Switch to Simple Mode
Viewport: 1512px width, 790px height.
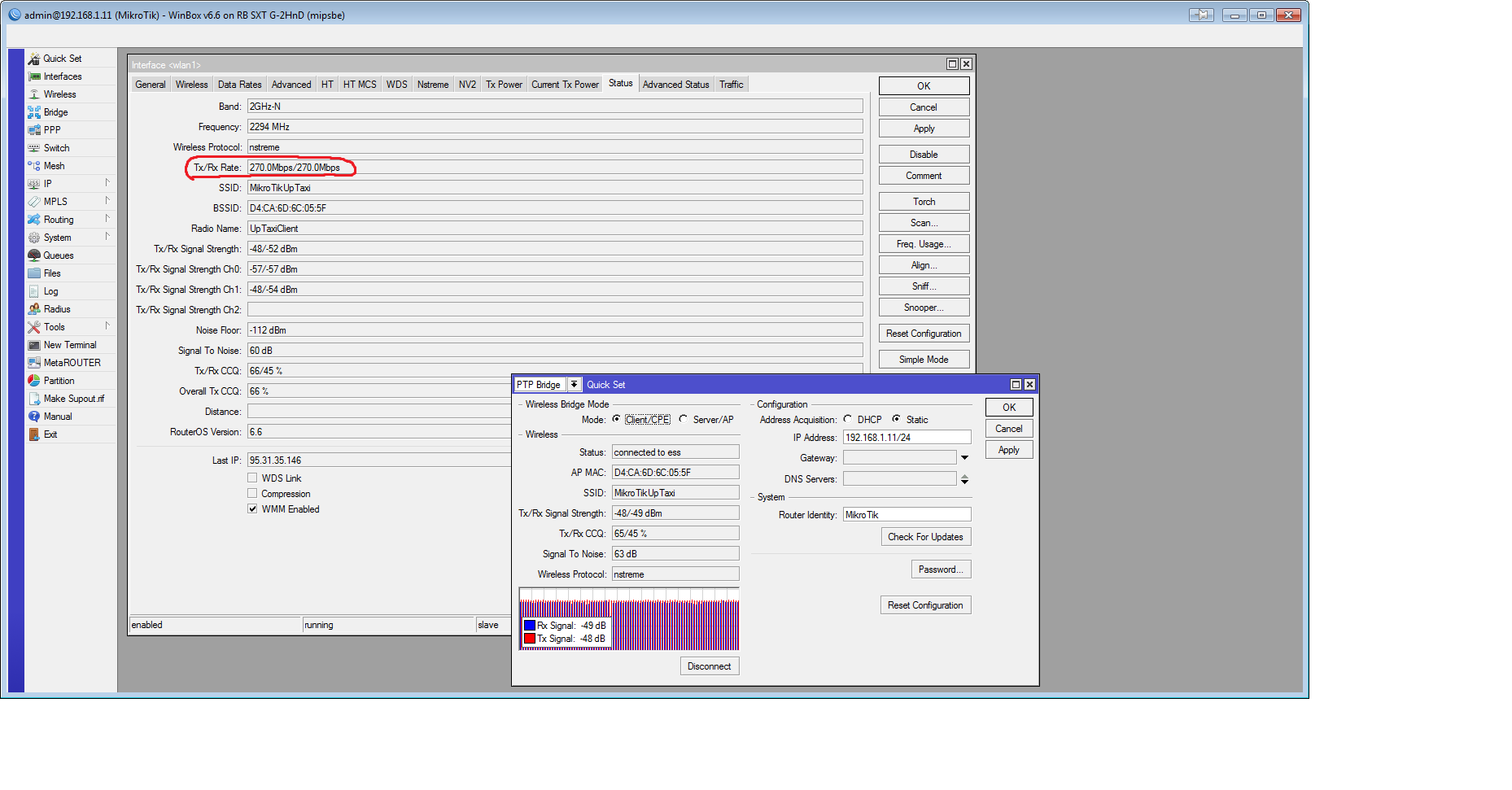[x=924, y=360]
